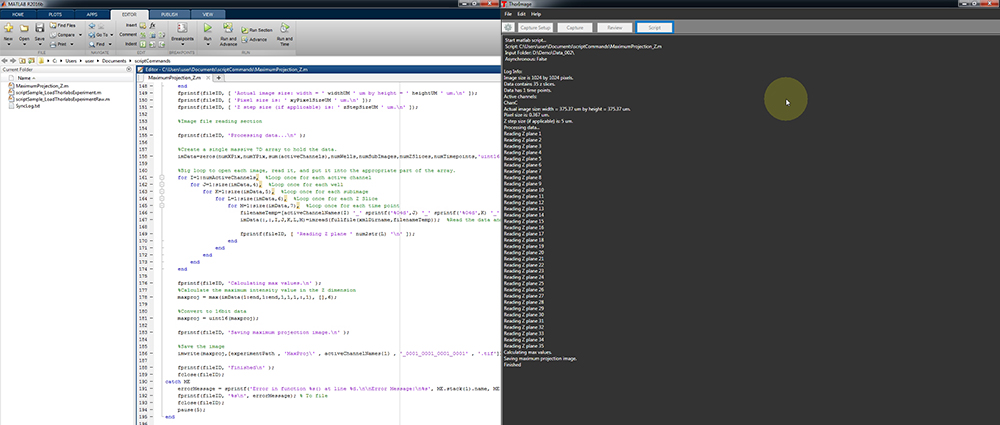Open ThorImage Help menu

click(536, 13)
